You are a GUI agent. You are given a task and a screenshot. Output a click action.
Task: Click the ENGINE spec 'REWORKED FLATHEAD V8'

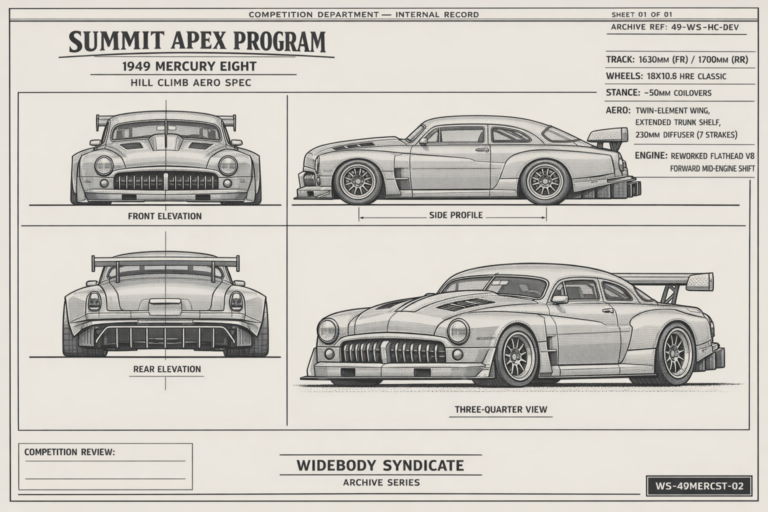coord(712,156)
